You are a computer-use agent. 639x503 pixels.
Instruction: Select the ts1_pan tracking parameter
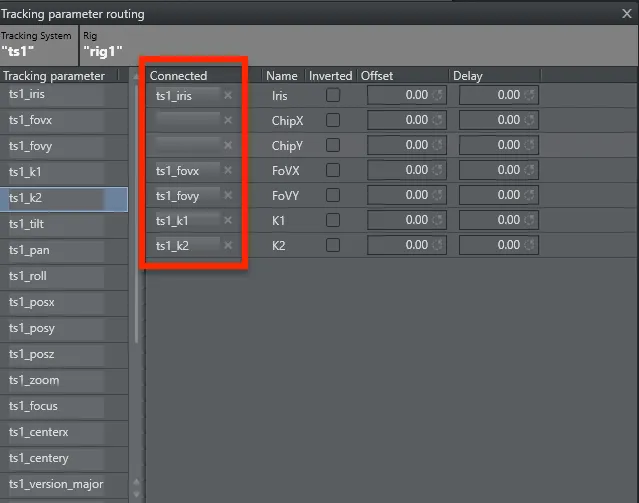pyautogui.click(x=64, y=250)
